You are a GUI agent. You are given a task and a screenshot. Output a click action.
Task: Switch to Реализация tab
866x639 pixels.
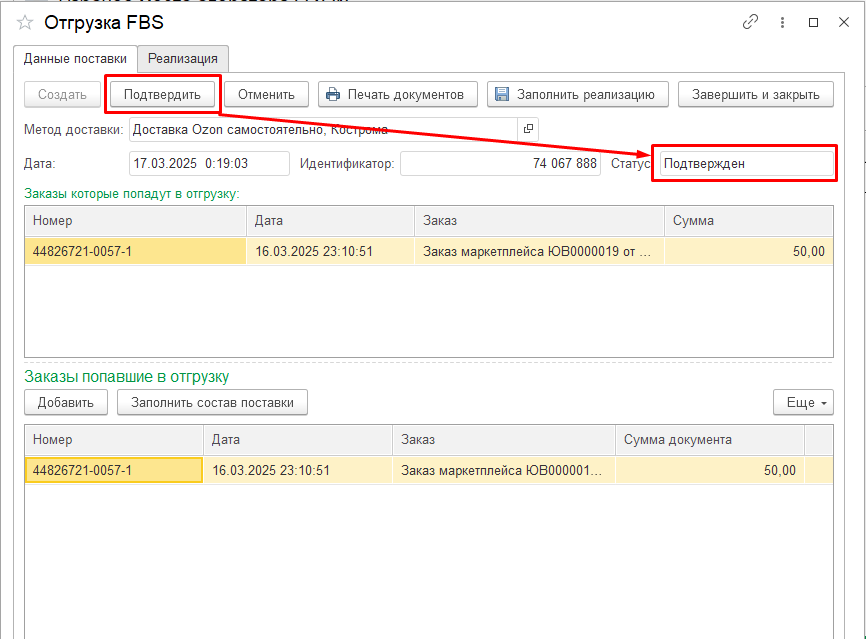pos(183,59)
